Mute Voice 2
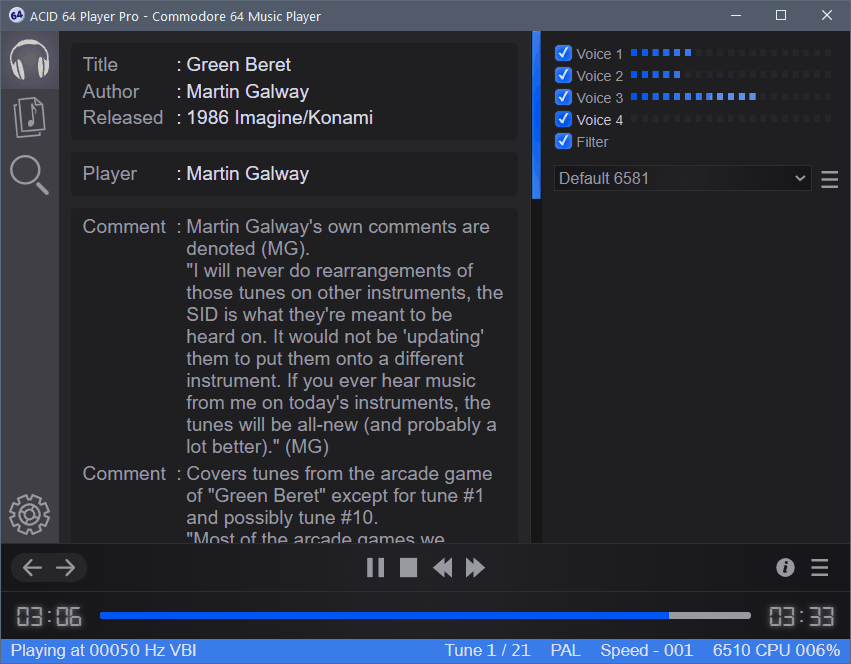Screen dimensions: 851x664 (x=563, y=75)
